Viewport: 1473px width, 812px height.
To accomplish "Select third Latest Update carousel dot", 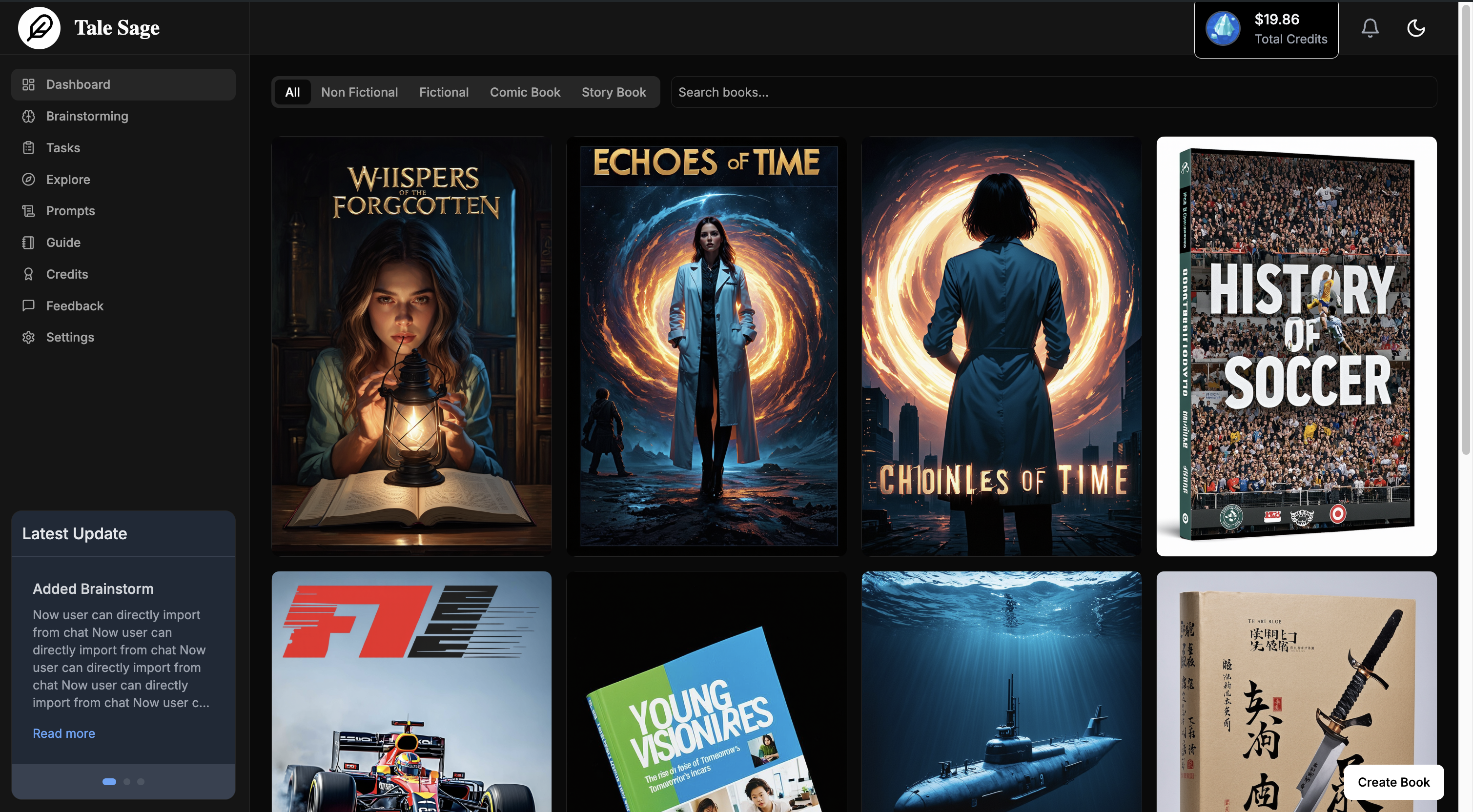I will pos(141,782).
